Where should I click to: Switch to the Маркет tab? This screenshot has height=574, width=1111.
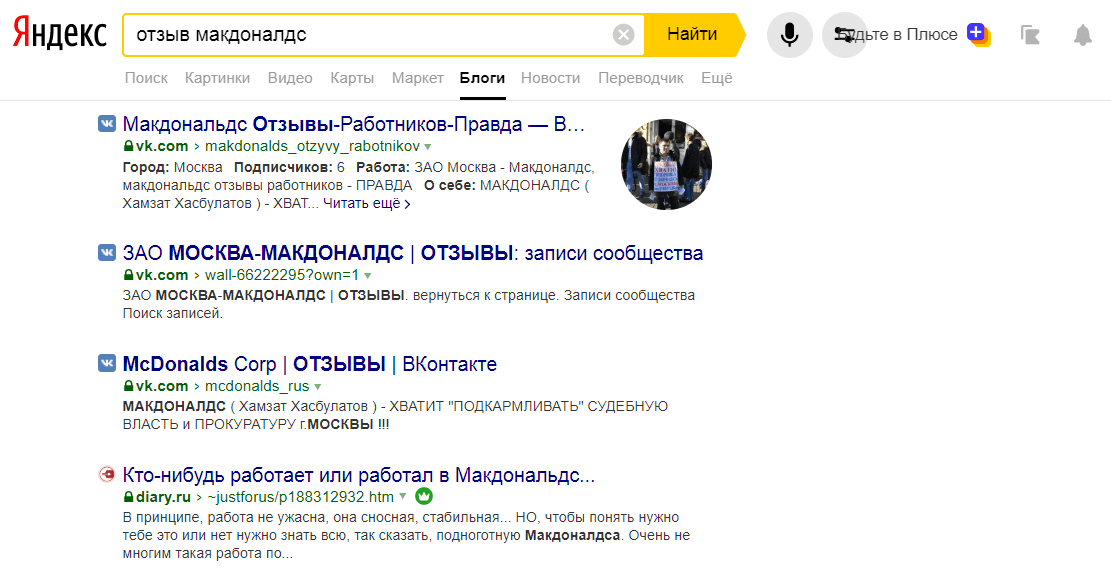pyautogui.click(x=417, y=78)
